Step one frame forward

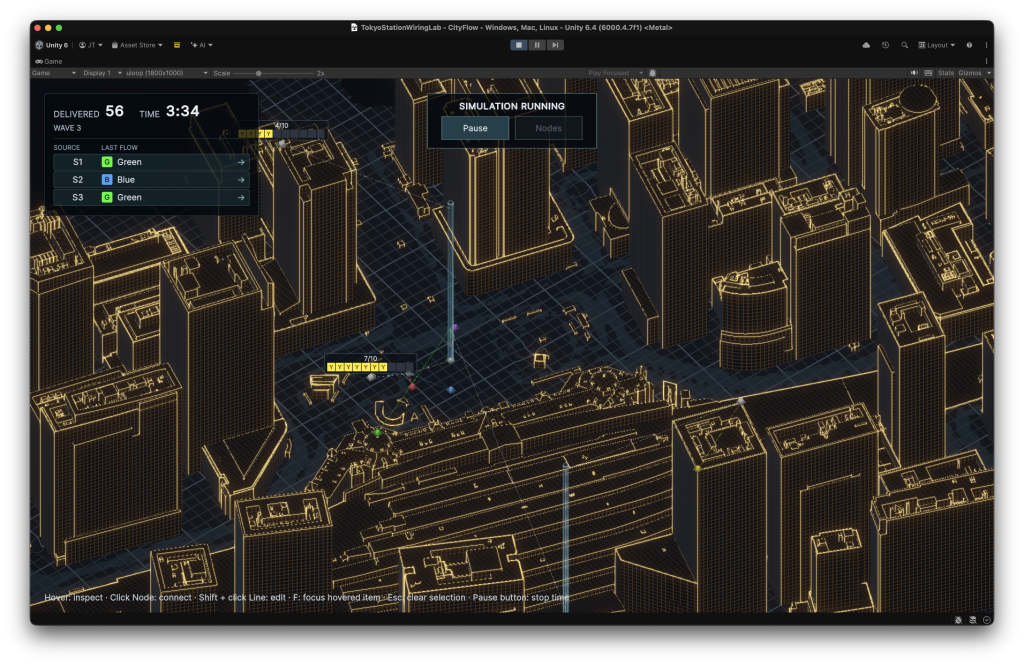click(x=554, y=45)
